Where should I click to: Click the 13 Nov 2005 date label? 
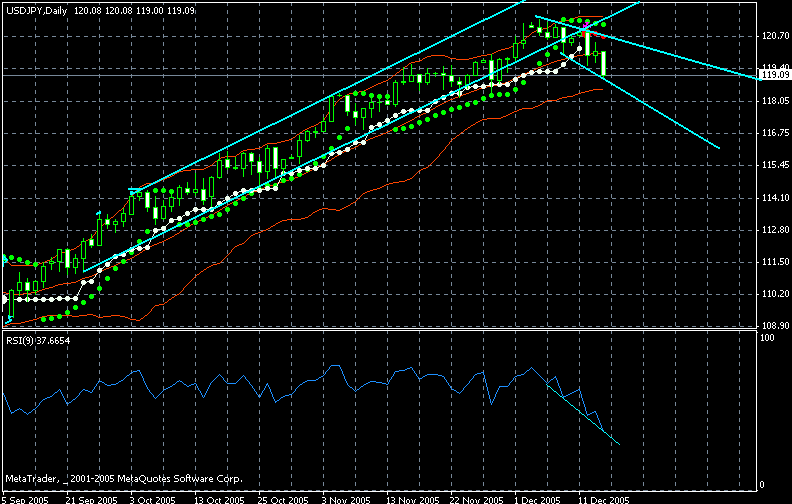click(x=412, y=500)
